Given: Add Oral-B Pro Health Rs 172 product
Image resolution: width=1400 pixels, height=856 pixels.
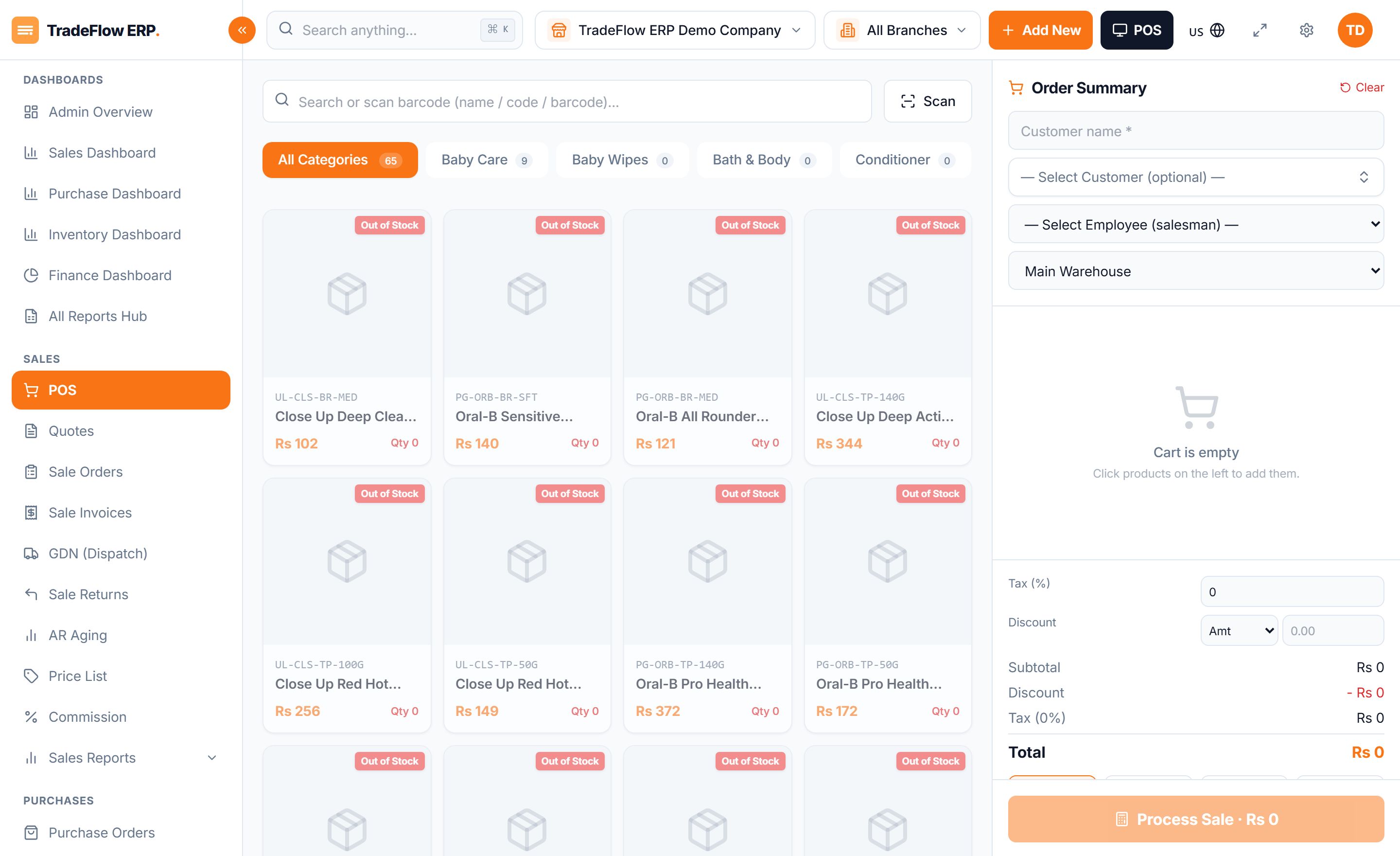Looking at the screenshot, I should (x=888, y=606).
